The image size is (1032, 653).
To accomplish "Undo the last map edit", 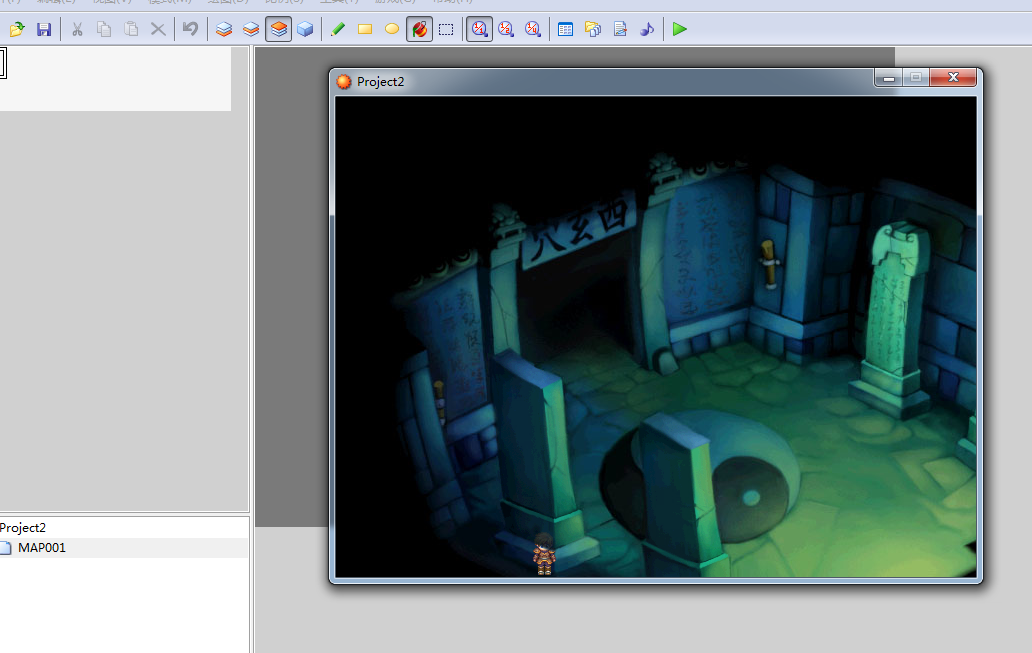I will [190, 29].
